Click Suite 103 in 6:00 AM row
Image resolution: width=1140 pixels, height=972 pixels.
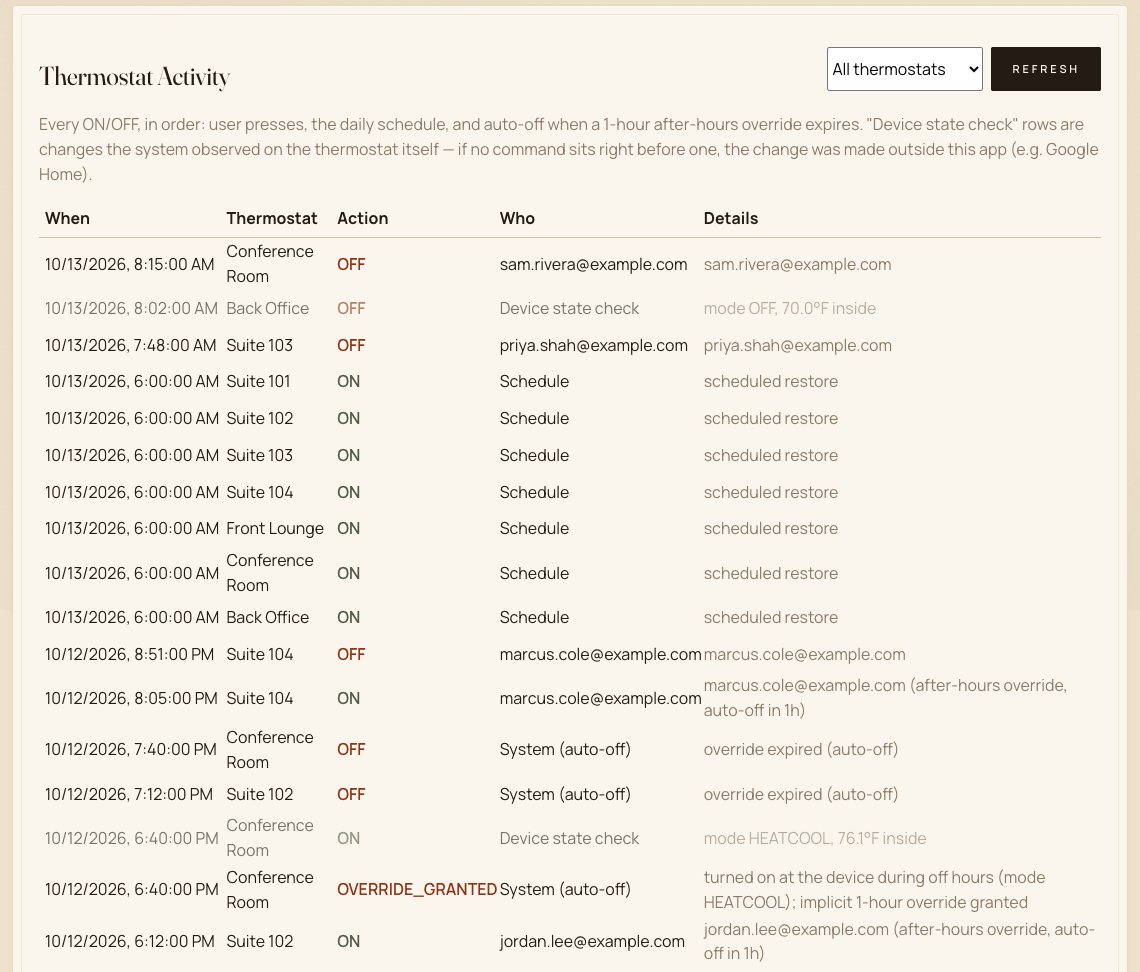pyautogui.click(x=260, y=455)
